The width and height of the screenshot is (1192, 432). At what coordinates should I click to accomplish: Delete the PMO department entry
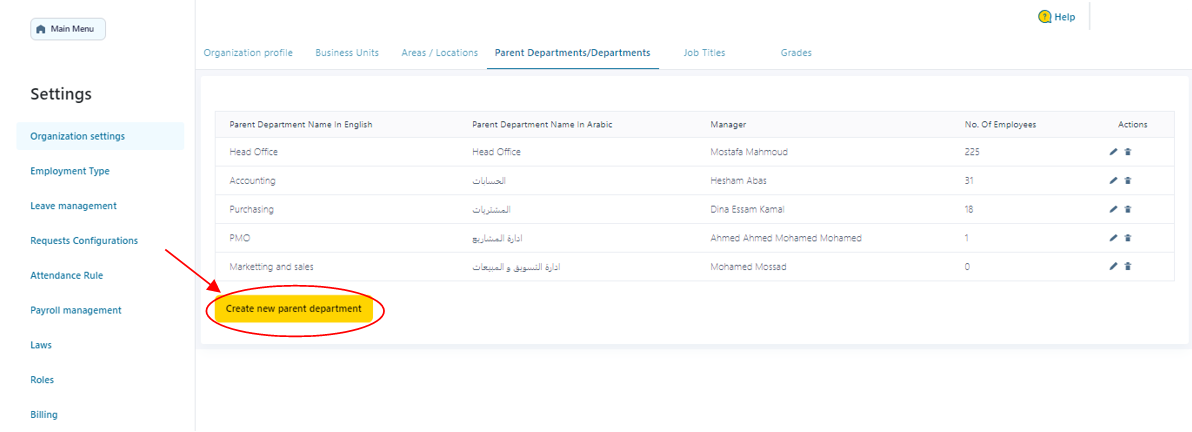pos(1128,238)
